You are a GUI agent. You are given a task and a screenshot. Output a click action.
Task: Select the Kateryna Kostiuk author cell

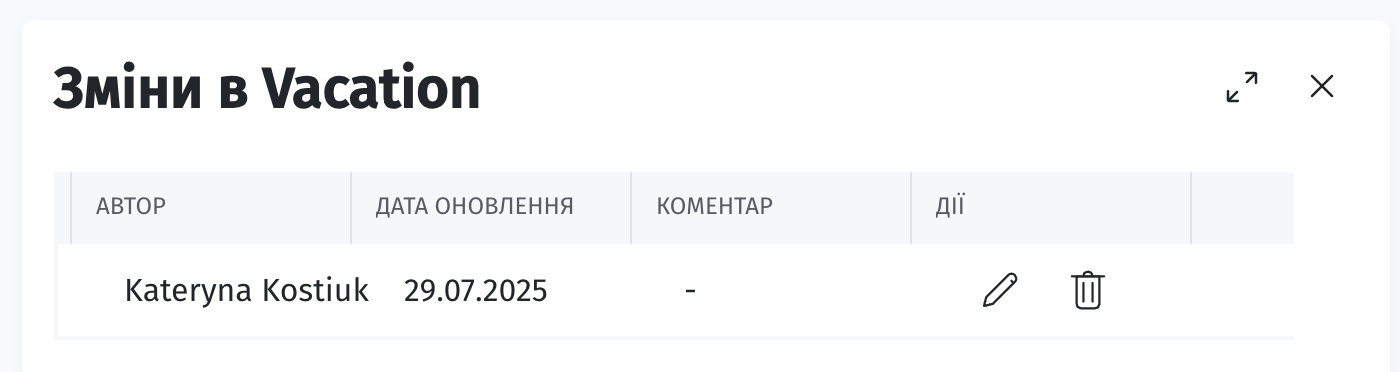coord(247,291)
